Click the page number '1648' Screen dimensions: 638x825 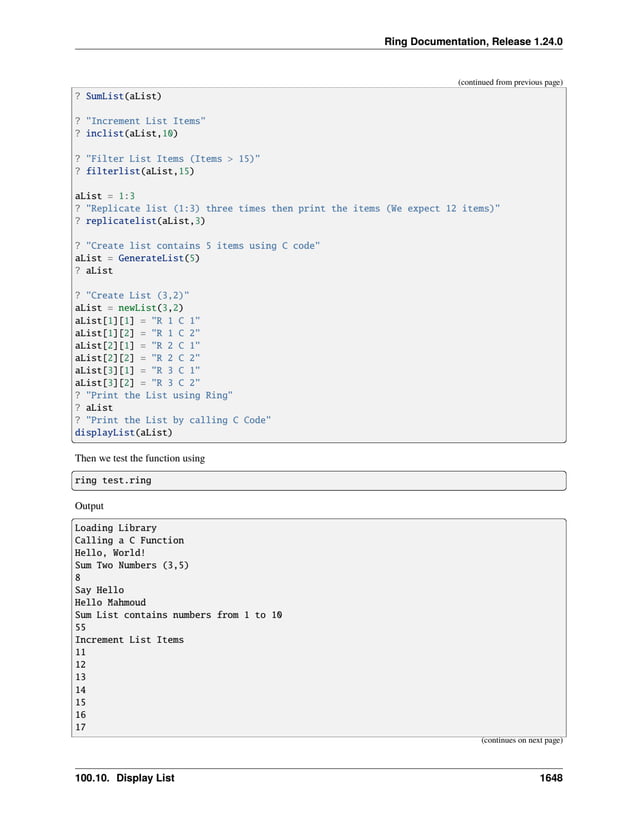[551, 778]
